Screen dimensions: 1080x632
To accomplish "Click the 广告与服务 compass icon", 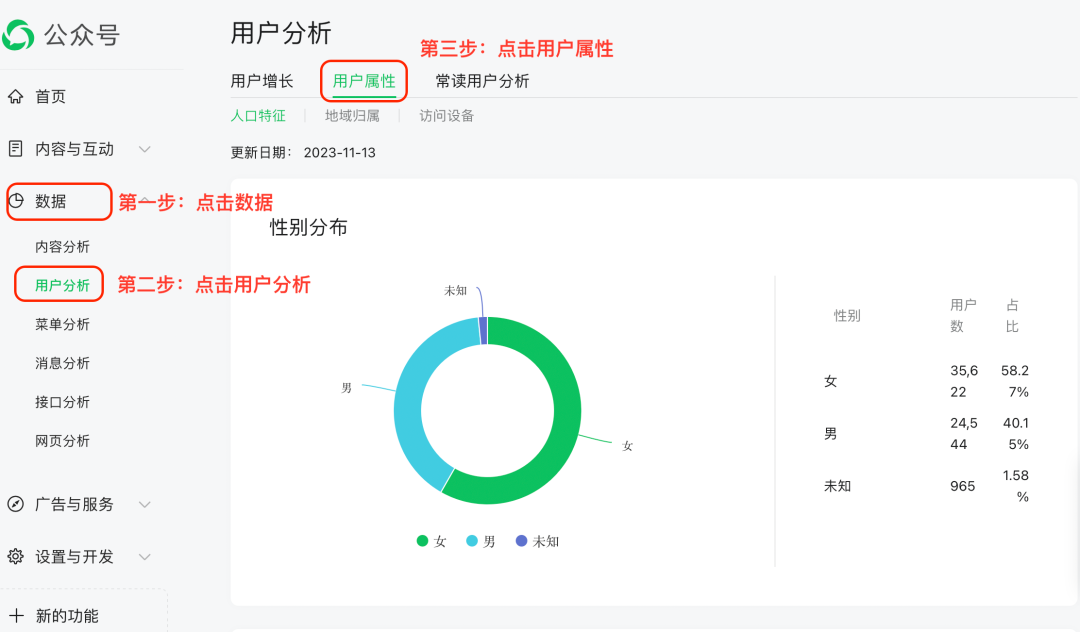I will pos(14,504).
